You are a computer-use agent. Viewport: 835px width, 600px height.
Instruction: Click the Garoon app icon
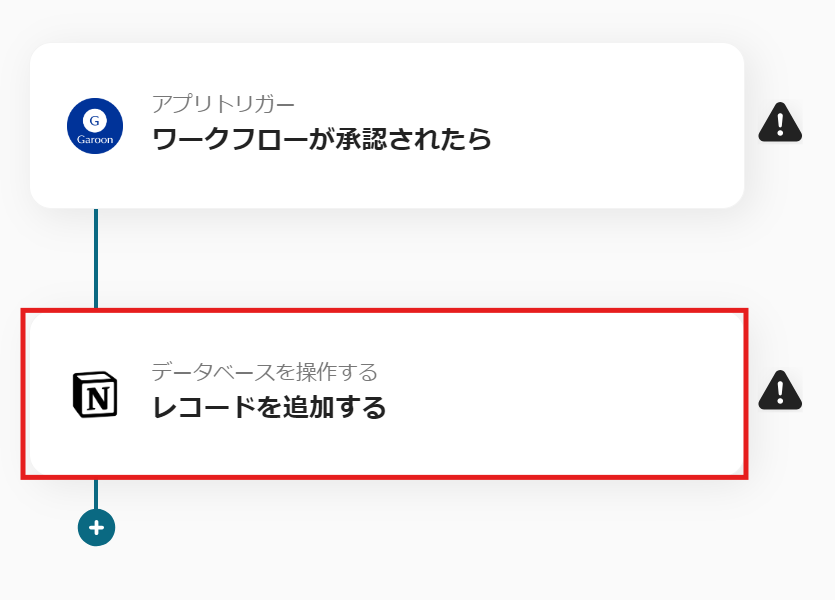pyautogui.click(x=95, y=127)
